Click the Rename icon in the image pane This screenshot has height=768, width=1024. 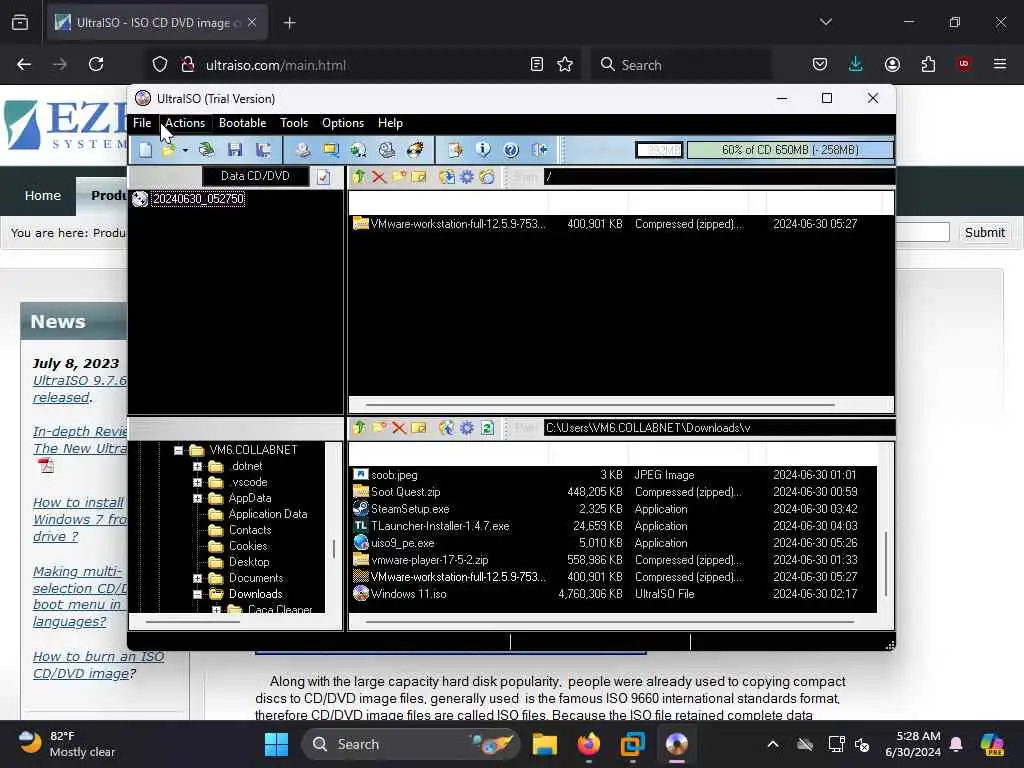[x=419, y=176]
